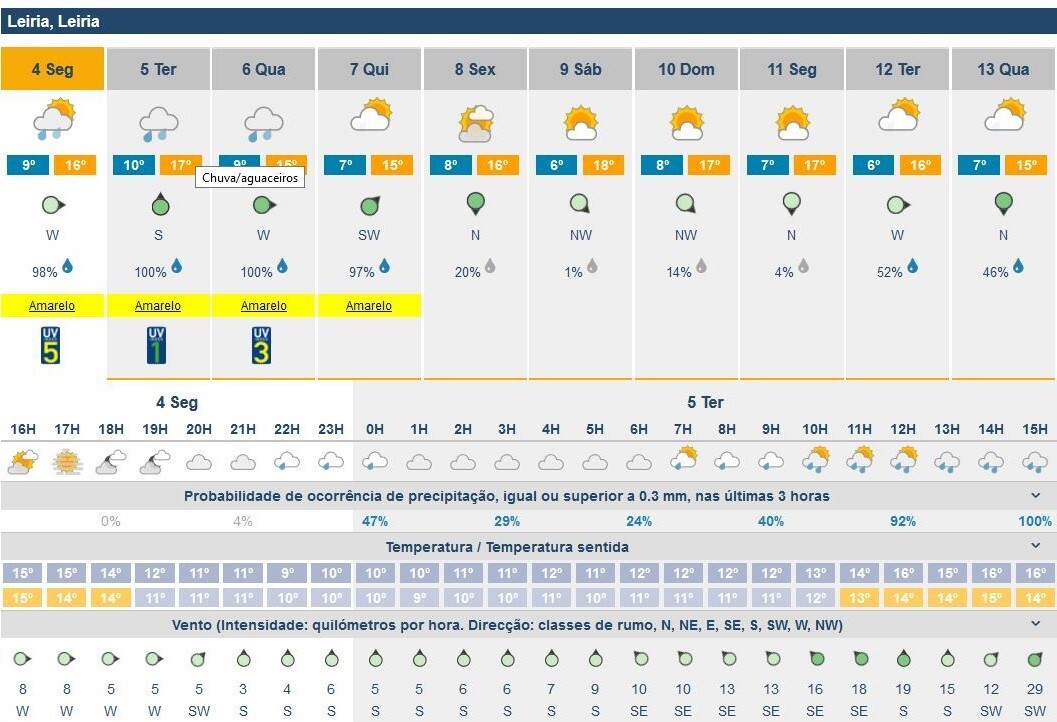
Task: Click the north wind direction icon under 8 Sex
Action: pos(475,206)
